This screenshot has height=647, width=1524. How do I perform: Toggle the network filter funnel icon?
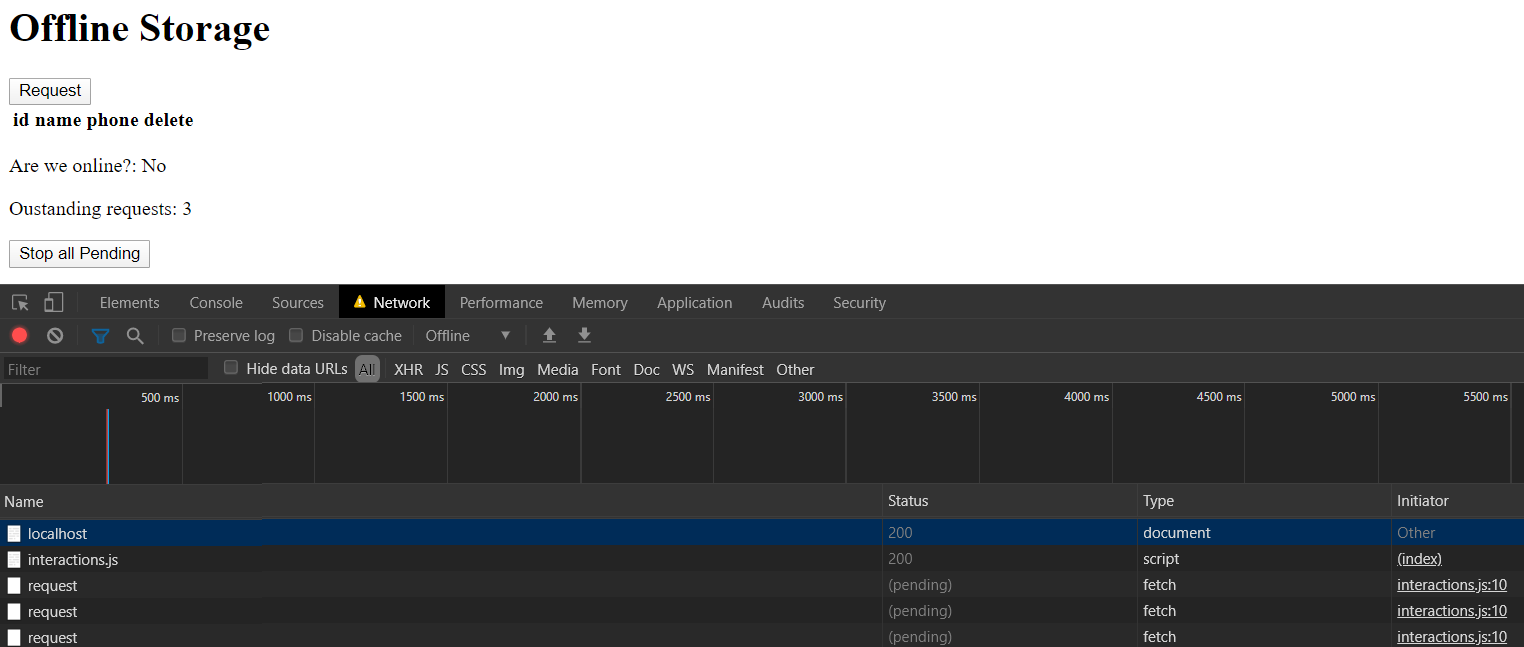(100, 336)
